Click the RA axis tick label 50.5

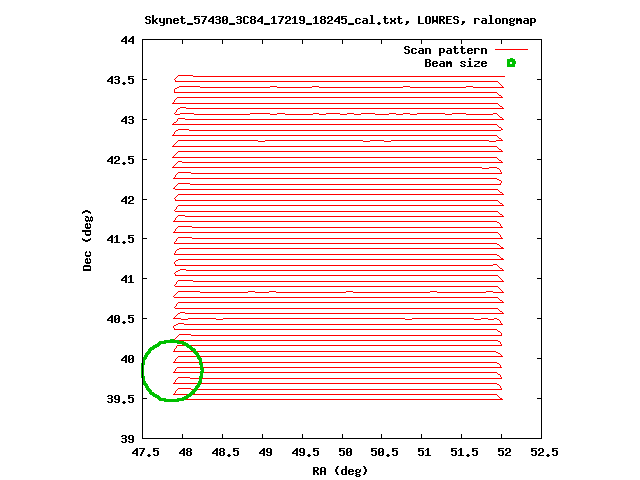pyautogui.click(x=384, y=452)
